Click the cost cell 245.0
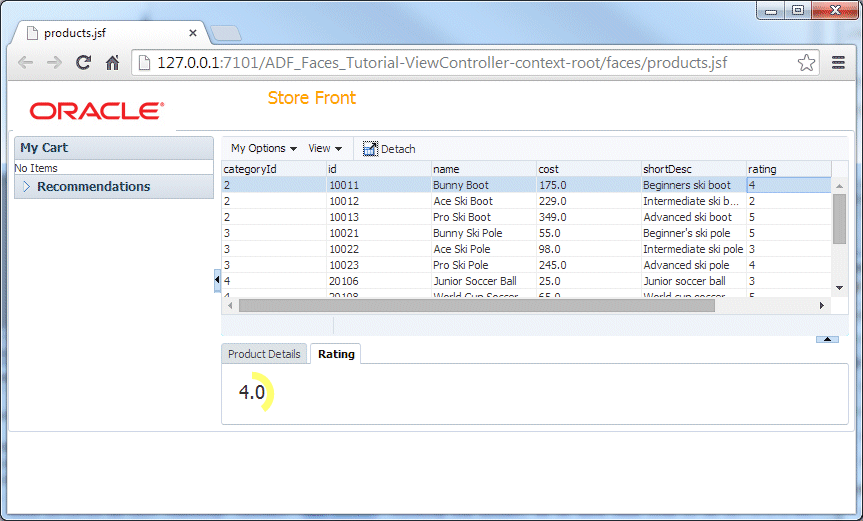 [x=588, y=265]
